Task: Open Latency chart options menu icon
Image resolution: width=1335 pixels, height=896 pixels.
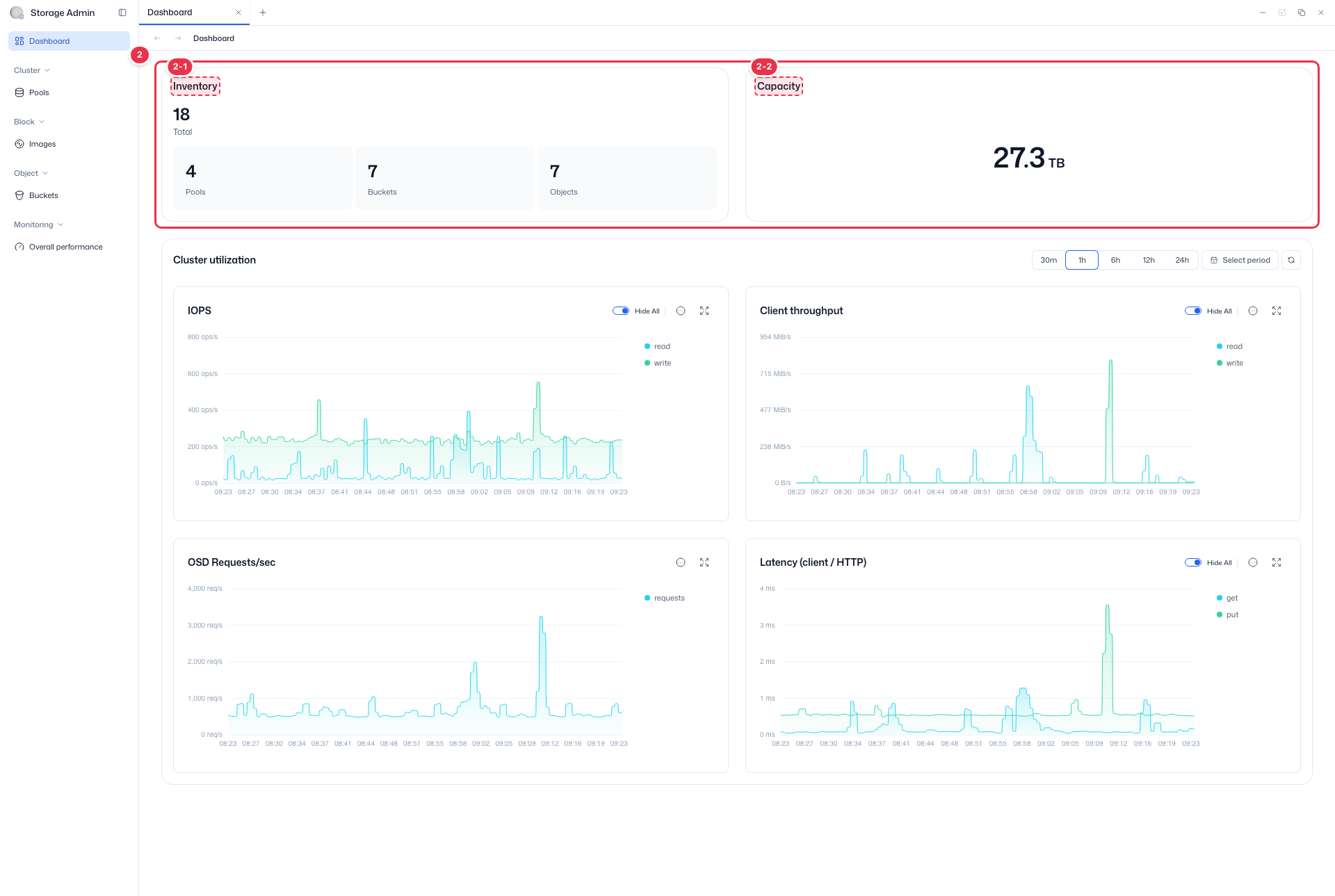Action: pyautogui.click(x=1253, y=562)
